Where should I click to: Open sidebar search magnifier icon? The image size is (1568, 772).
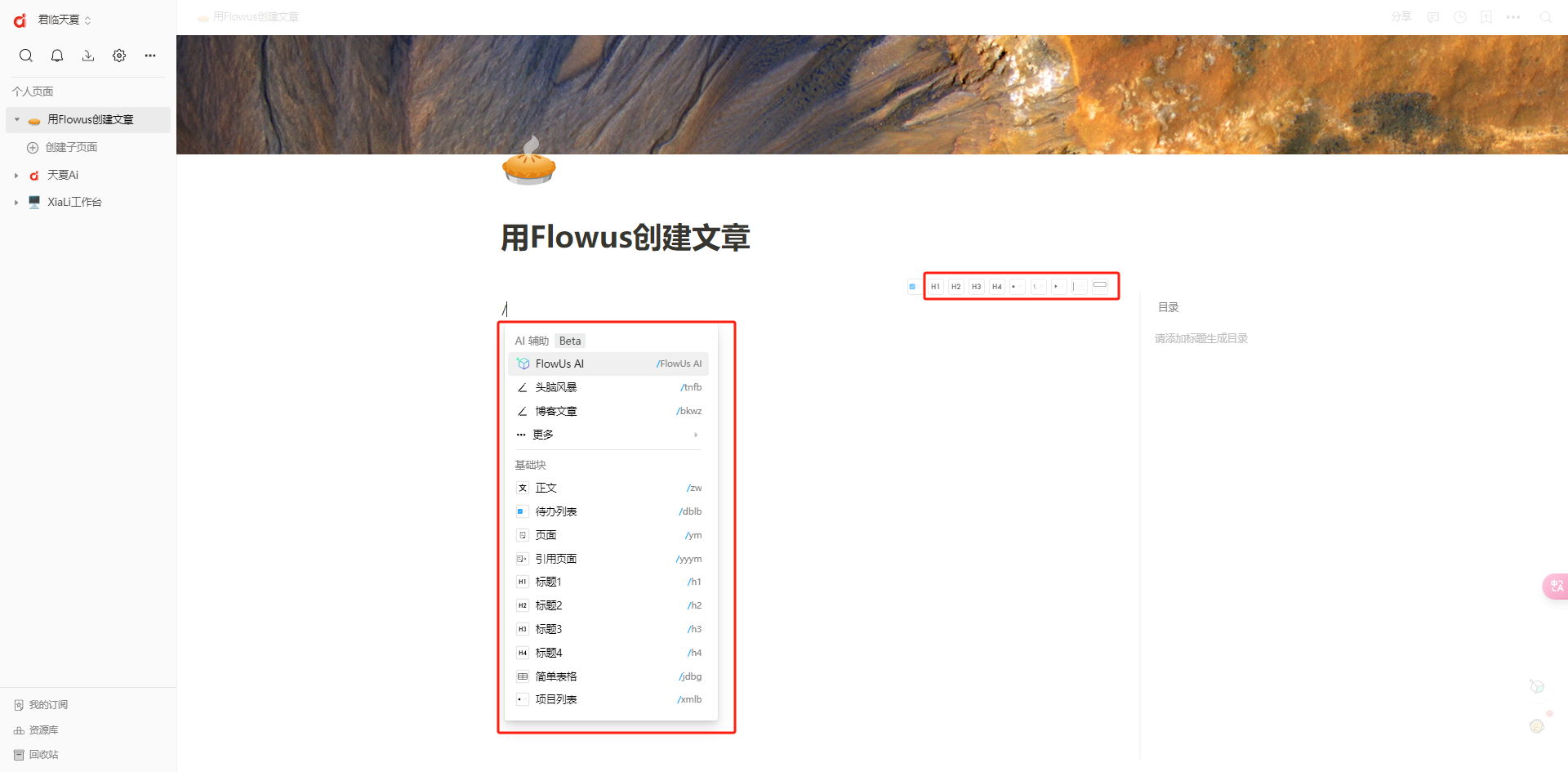coord(26,56)
